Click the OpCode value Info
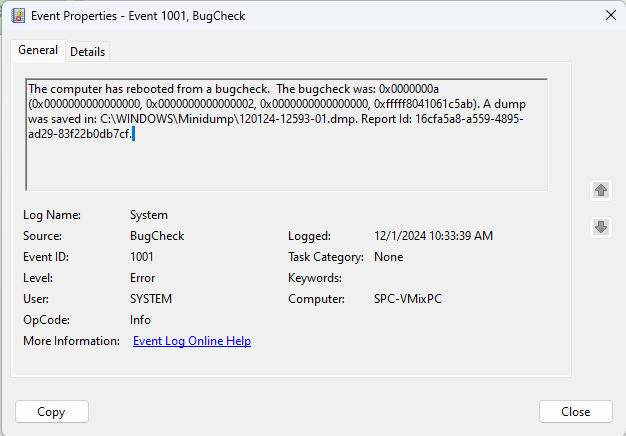 click(x=140, y=320)
